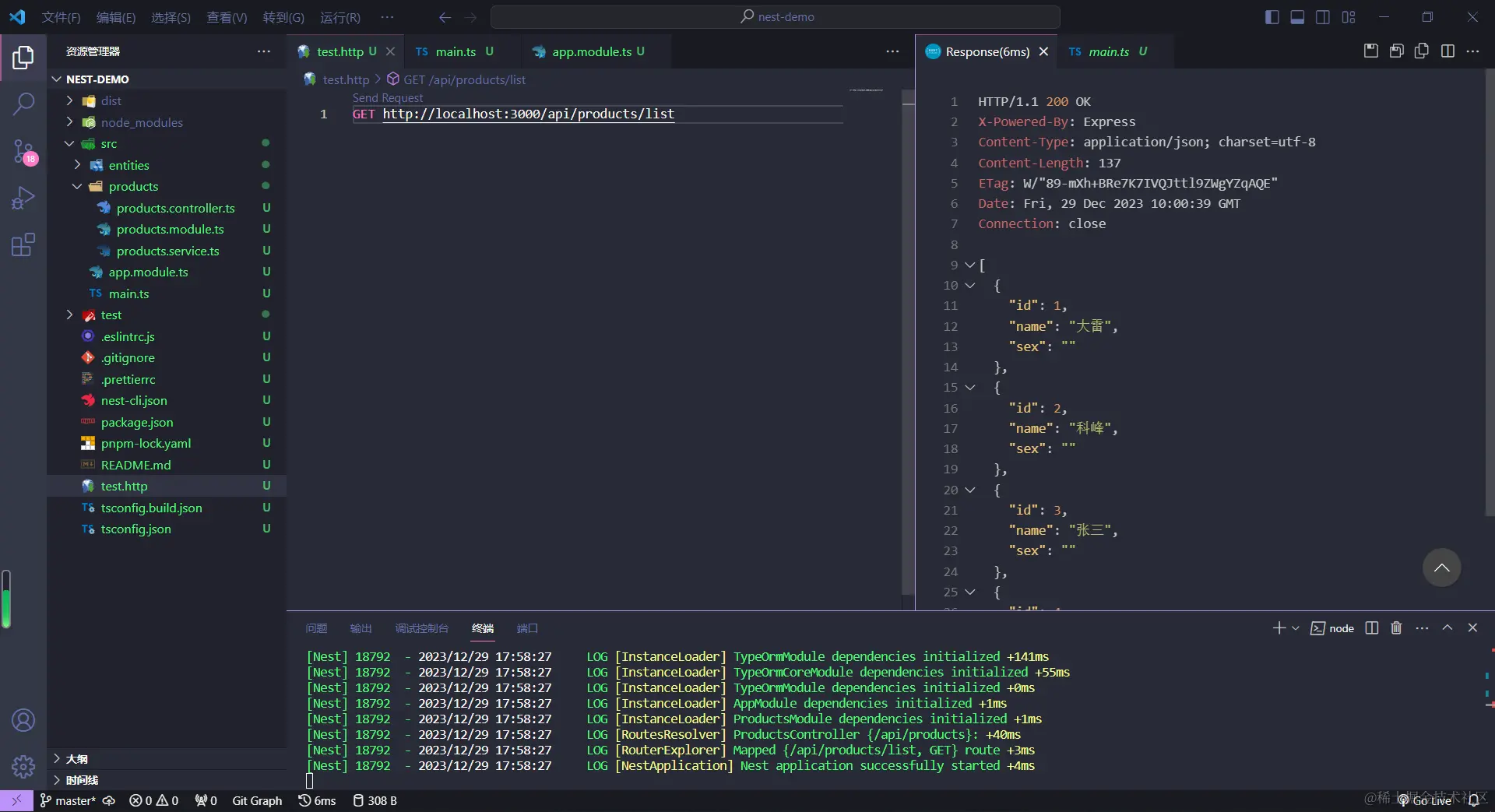Open new terminal profile dropdown arrow

1296,628
